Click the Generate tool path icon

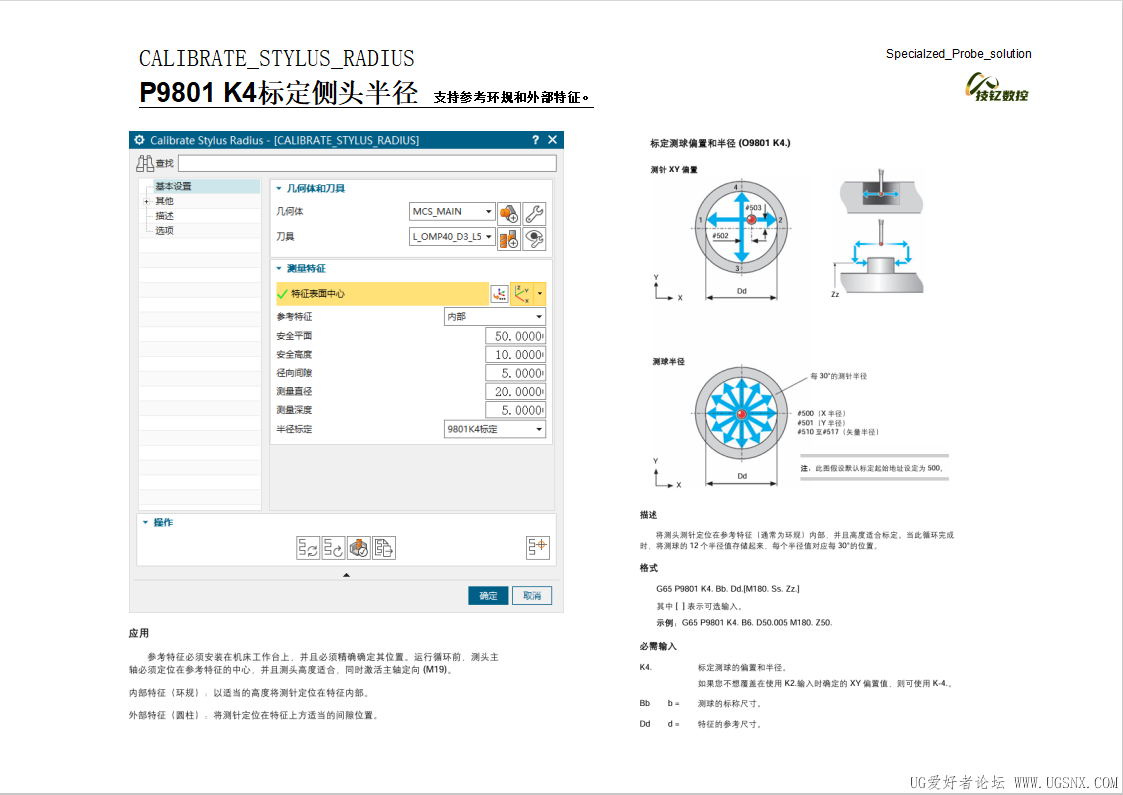click(x=308, y=548)
